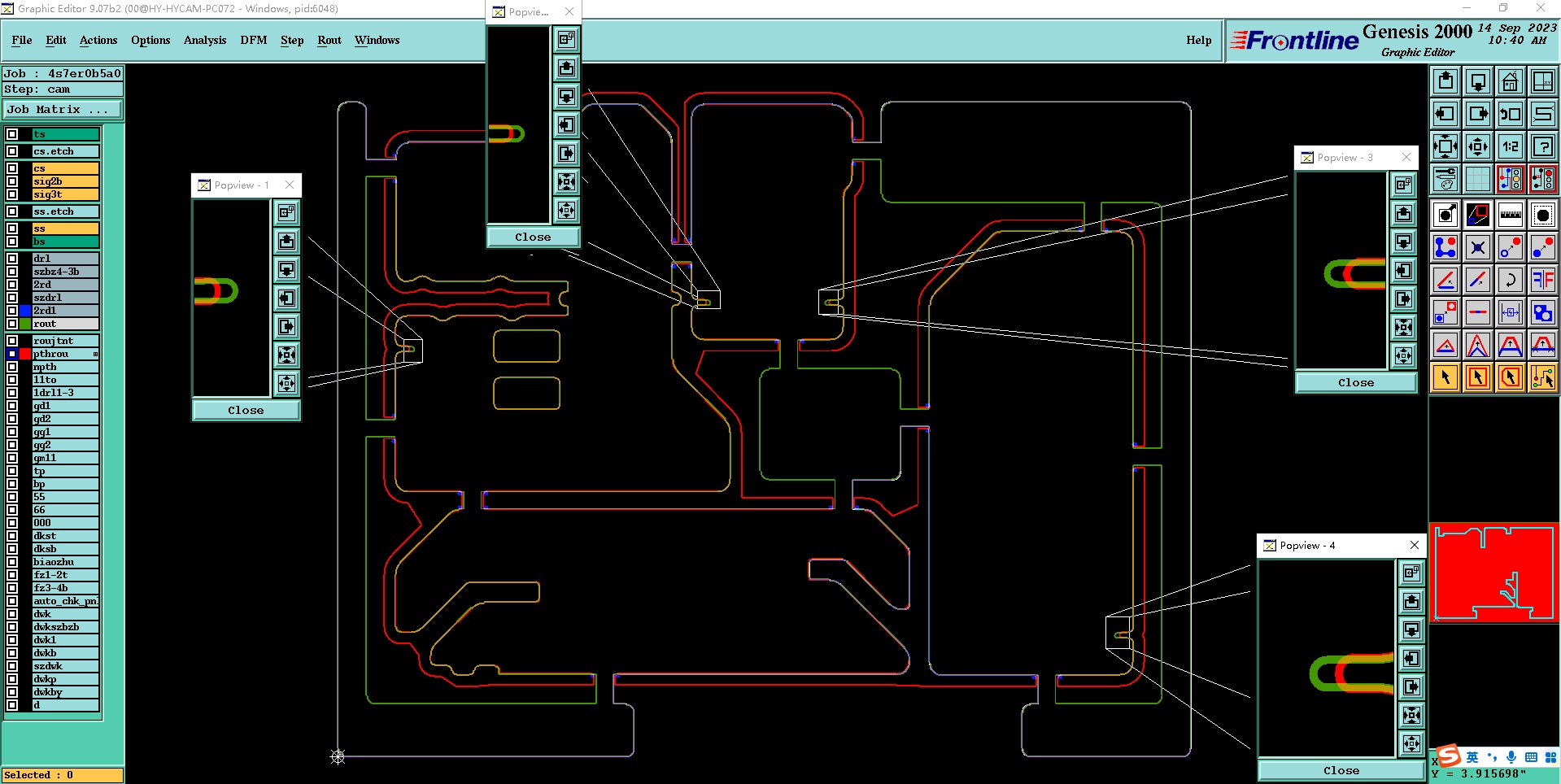
Task: Click the rotate feature icon
Action: [x=1510, y=280]
